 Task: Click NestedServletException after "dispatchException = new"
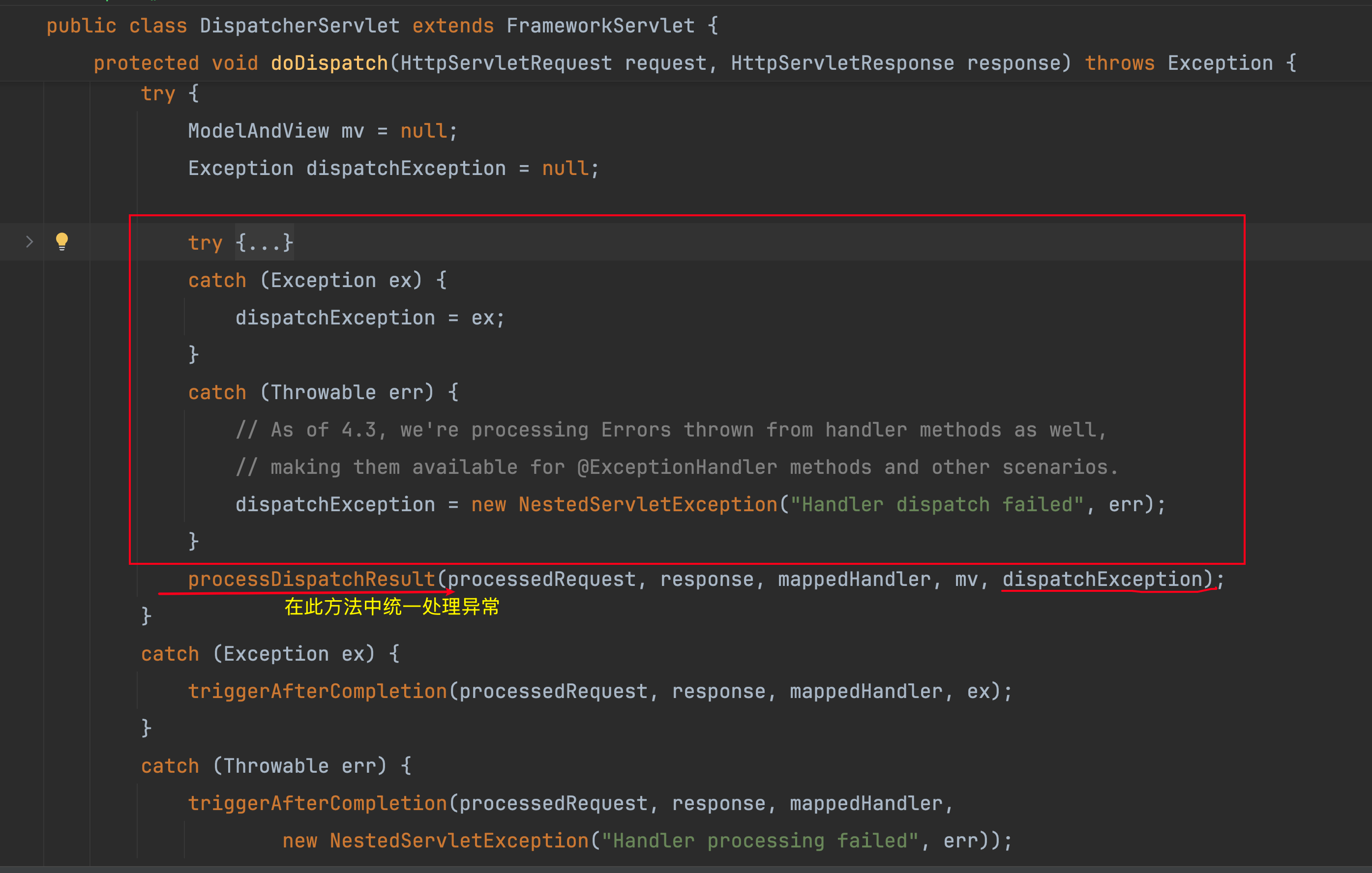click(648, 504)
